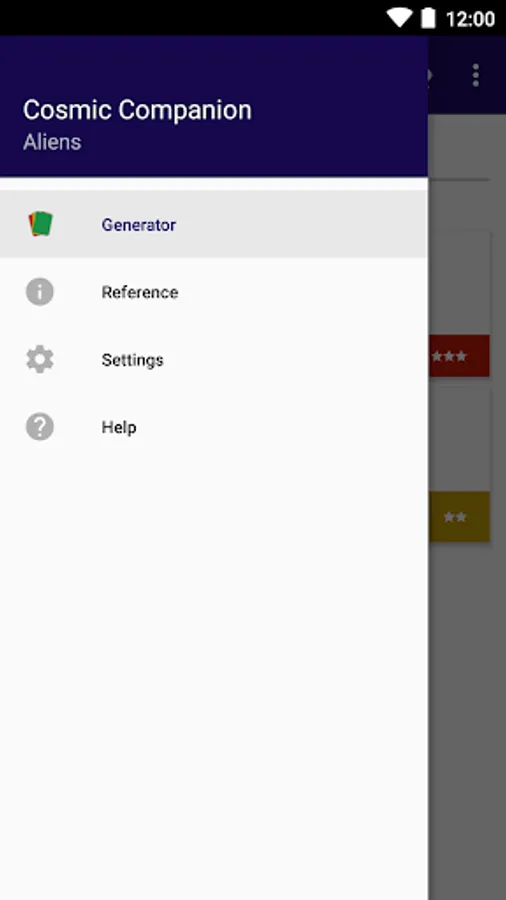Click the Reference info circle icon
This screenshot has width=506, height=900.
(x=40, y=292)
